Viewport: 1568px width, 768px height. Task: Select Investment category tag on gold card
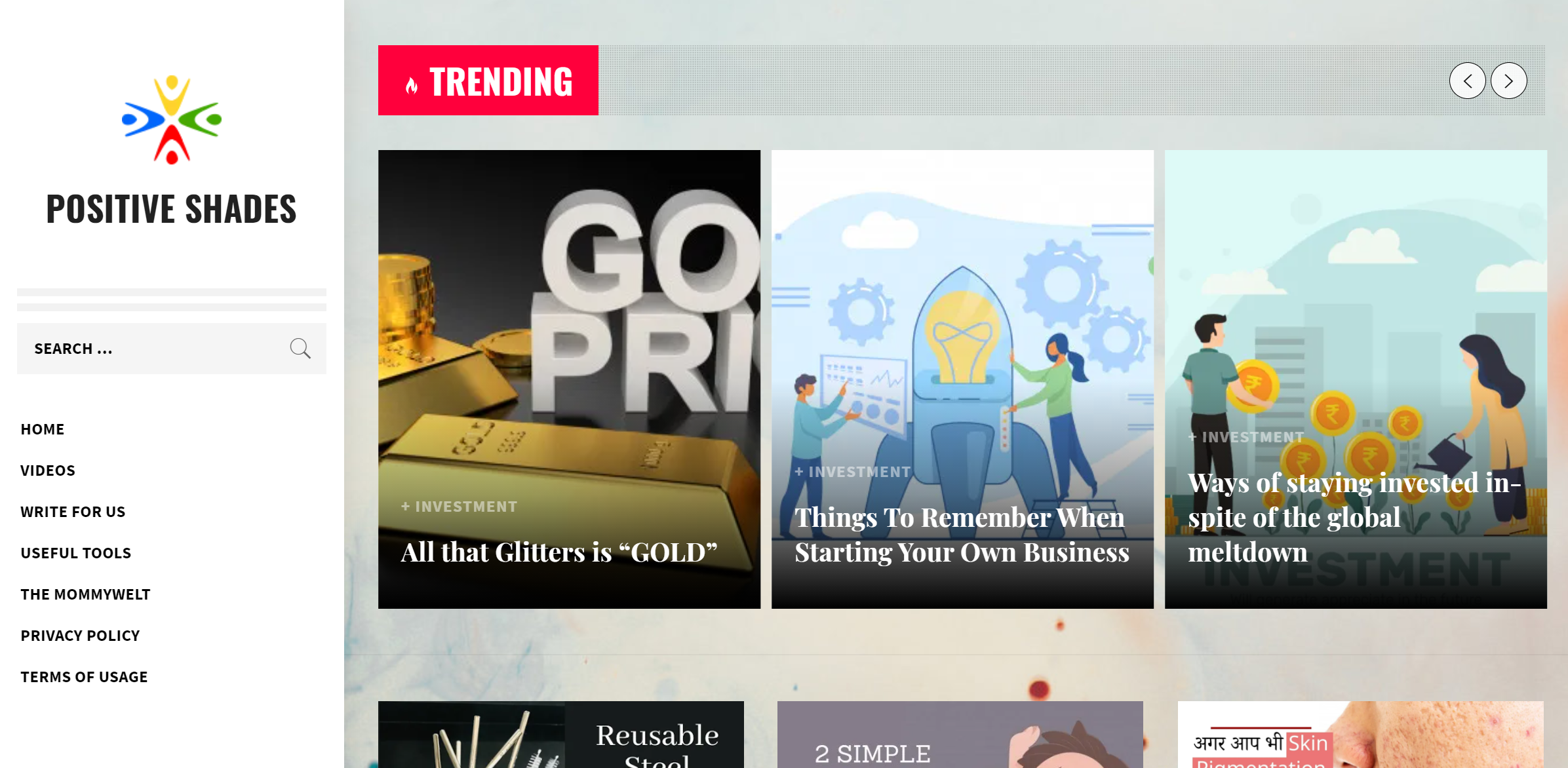tap(460, 507)
